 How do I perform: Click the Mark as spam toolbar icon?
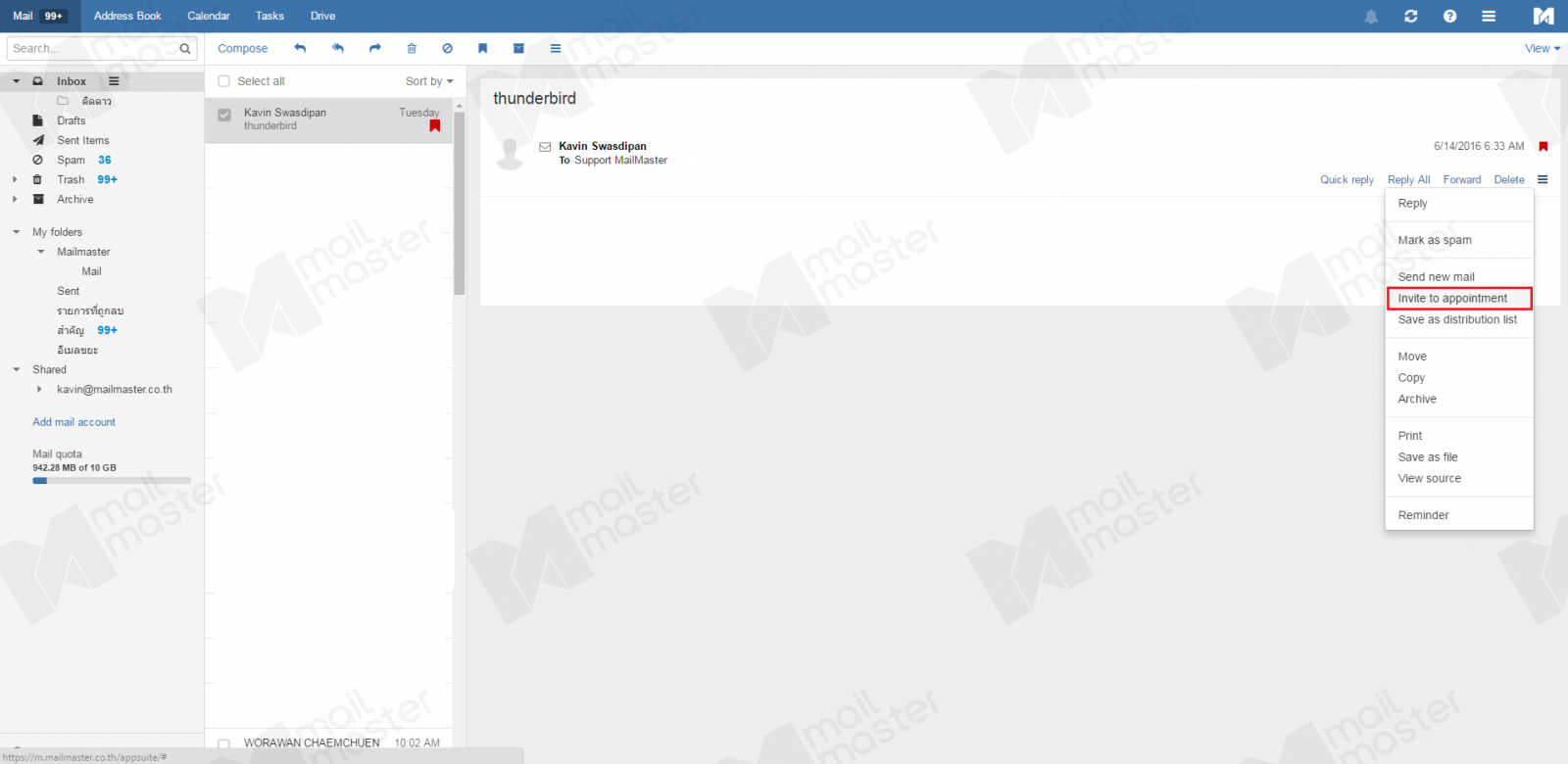tap(447, 48)
